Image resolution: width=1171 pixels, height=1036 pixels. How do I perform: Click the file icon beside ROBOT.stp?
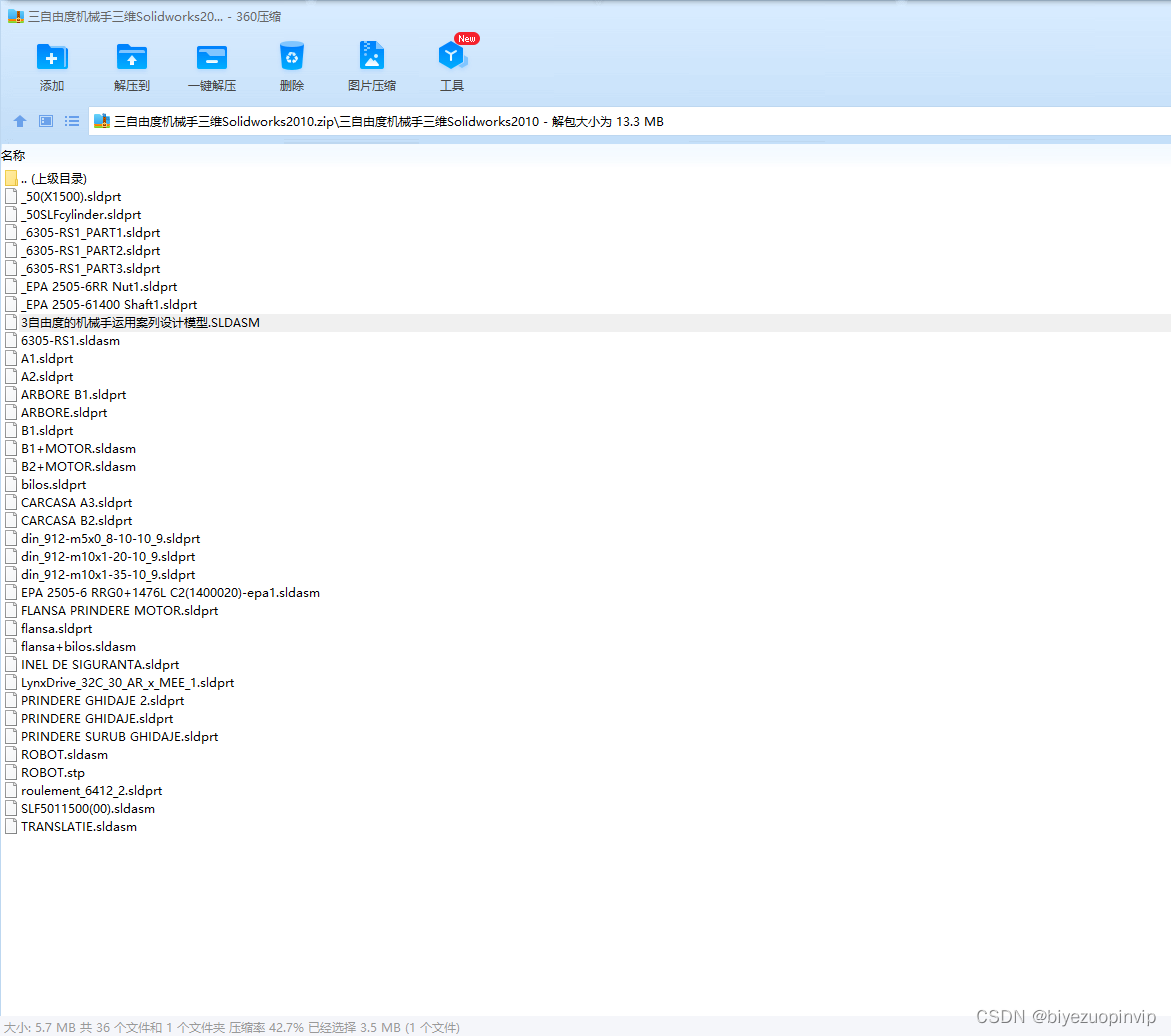pos(11,772)
